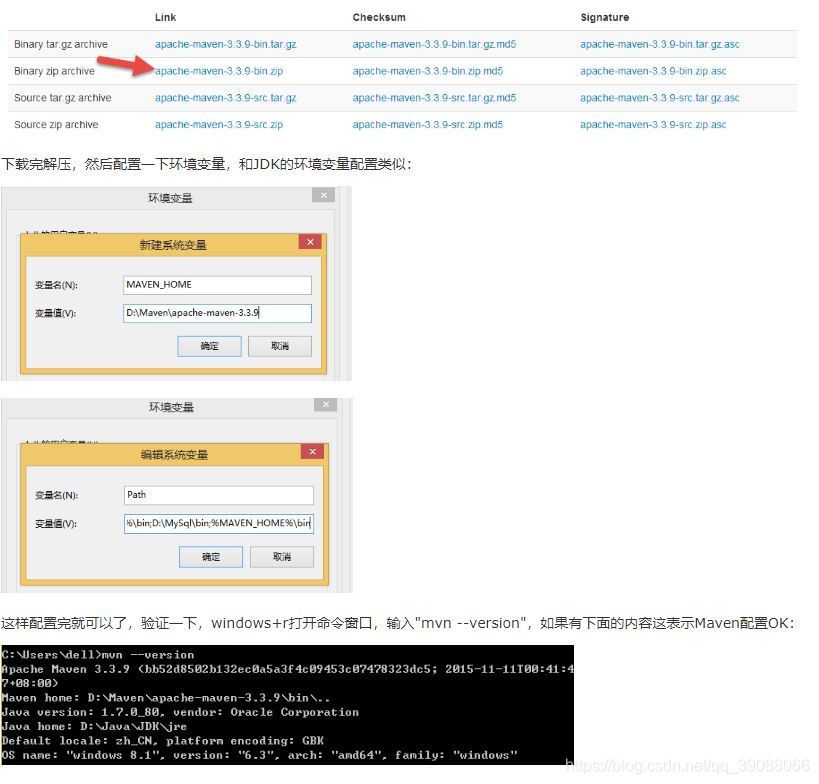Click the 变量名(N) label in 新建系统变量 dialog
The width and height of the screenshot is (819, 784).
tap(56, 285)
